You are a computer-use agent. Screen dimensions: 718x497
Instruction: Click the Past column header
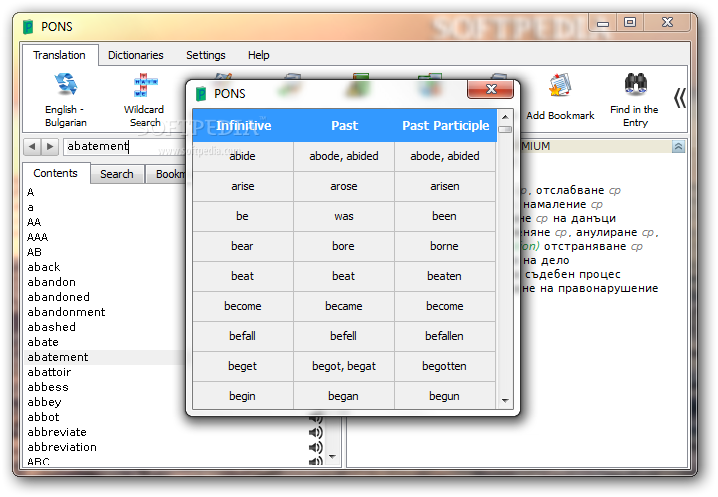344,126
